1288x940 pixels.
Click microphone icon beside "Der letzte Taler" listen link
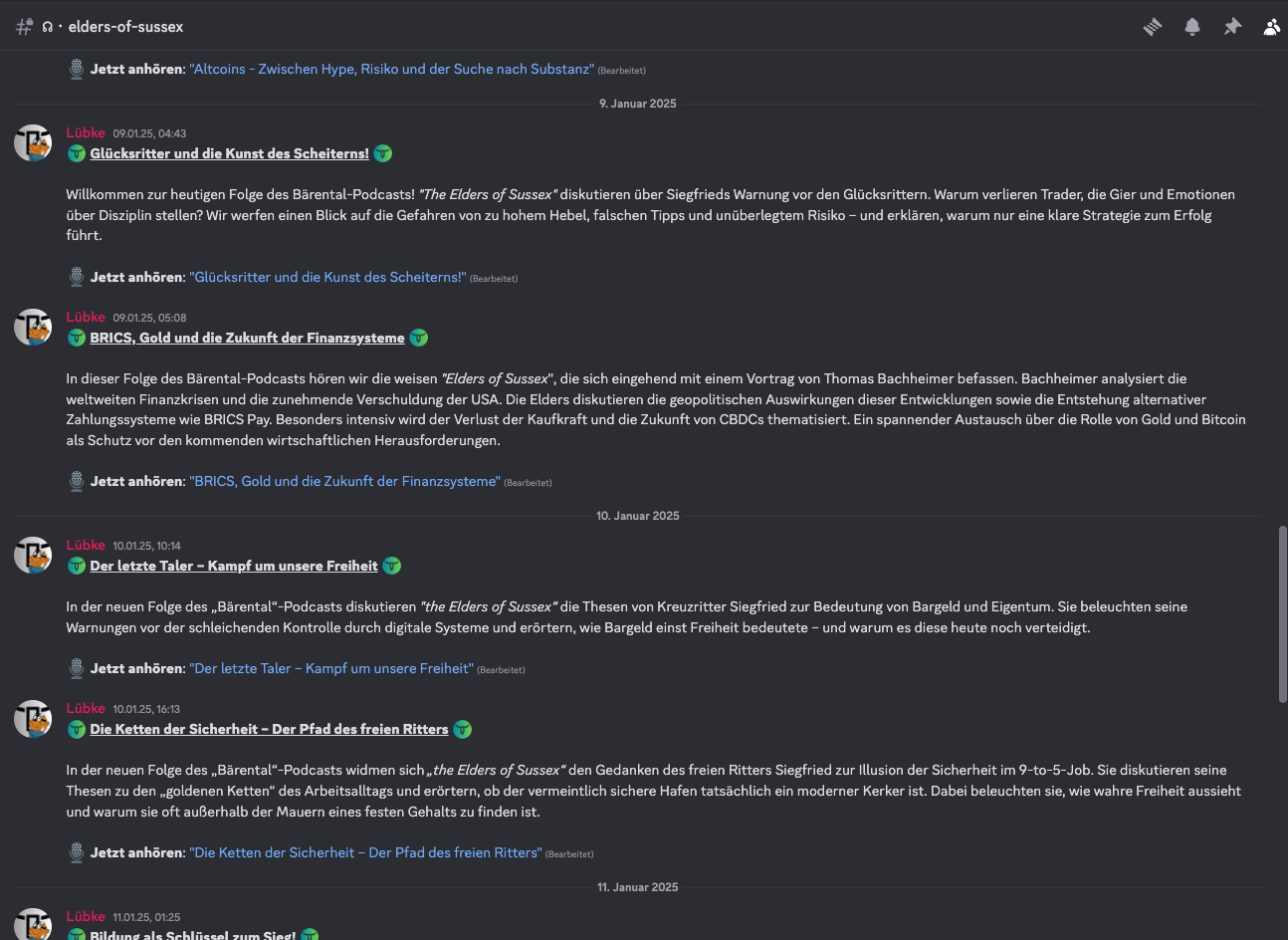(x=77, y=668)
